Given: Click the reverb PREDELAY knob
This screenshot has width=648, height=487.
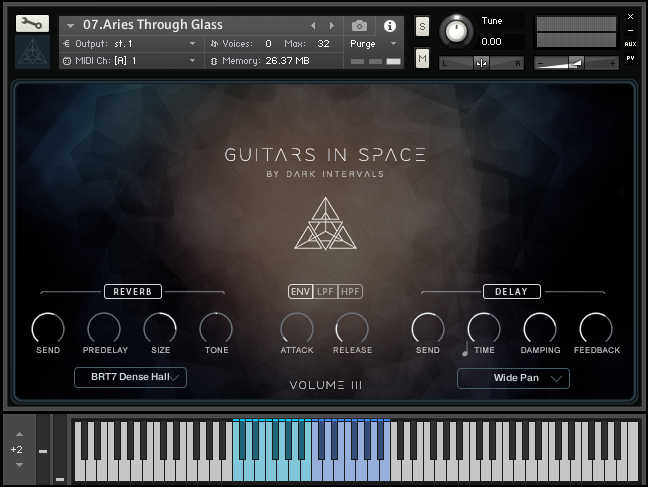Looking at the screenshot, I should 104,329.
